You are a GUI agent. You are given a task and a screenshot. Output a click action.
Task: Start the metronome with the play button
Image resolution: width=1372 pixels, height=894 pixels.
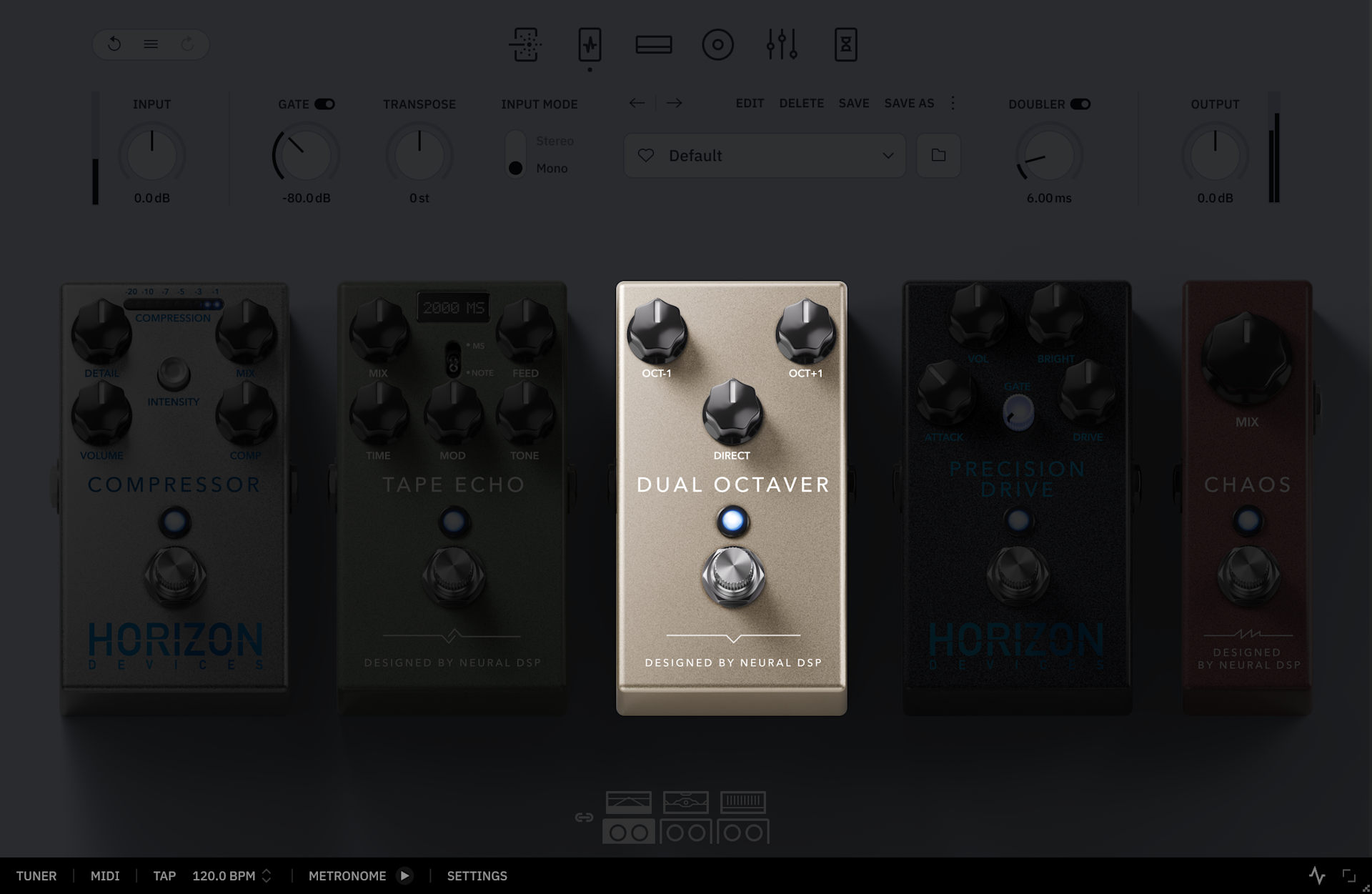click(x=404, y=875)
